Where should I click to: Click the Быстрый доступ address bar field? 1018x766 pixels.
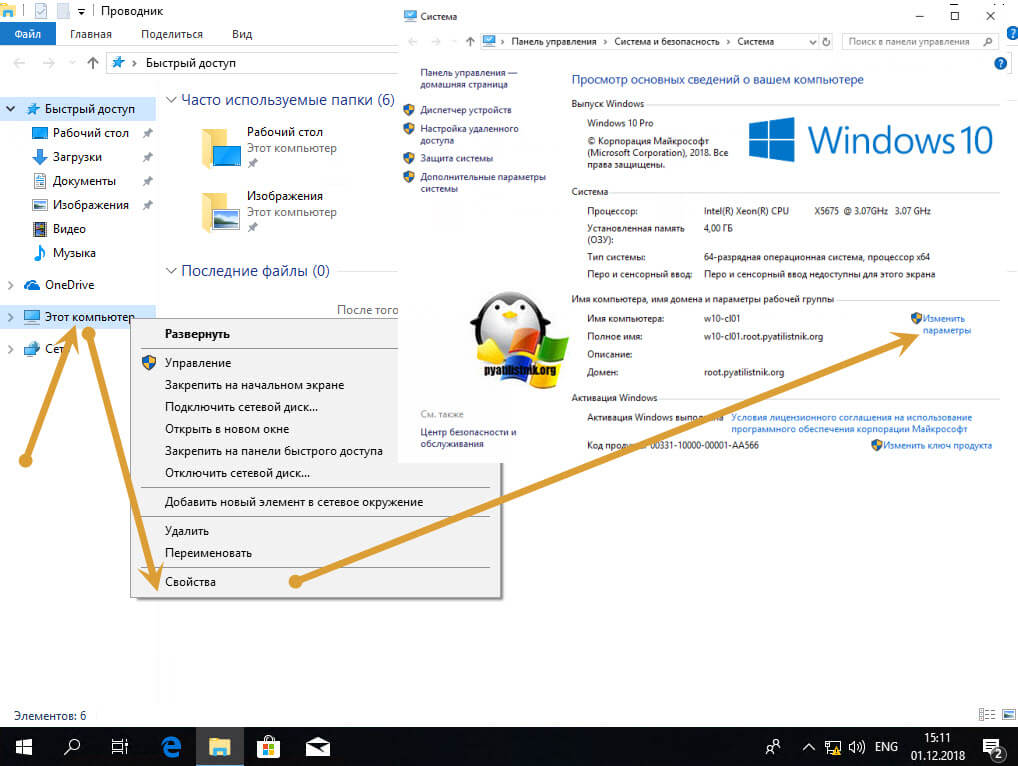(253, 63)
